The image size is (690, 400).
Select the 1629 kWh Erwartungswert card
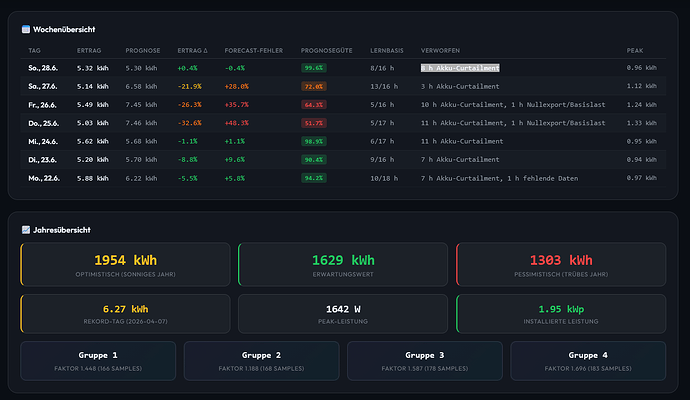click(343, 264)
